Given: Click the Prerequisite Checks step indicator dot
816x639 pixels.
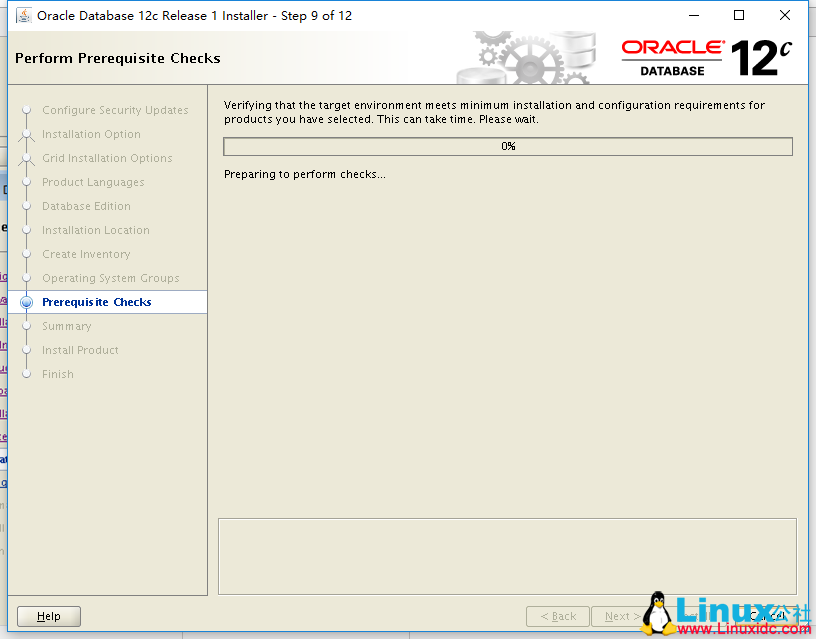Looking at the screenshot, I should 28,302.
